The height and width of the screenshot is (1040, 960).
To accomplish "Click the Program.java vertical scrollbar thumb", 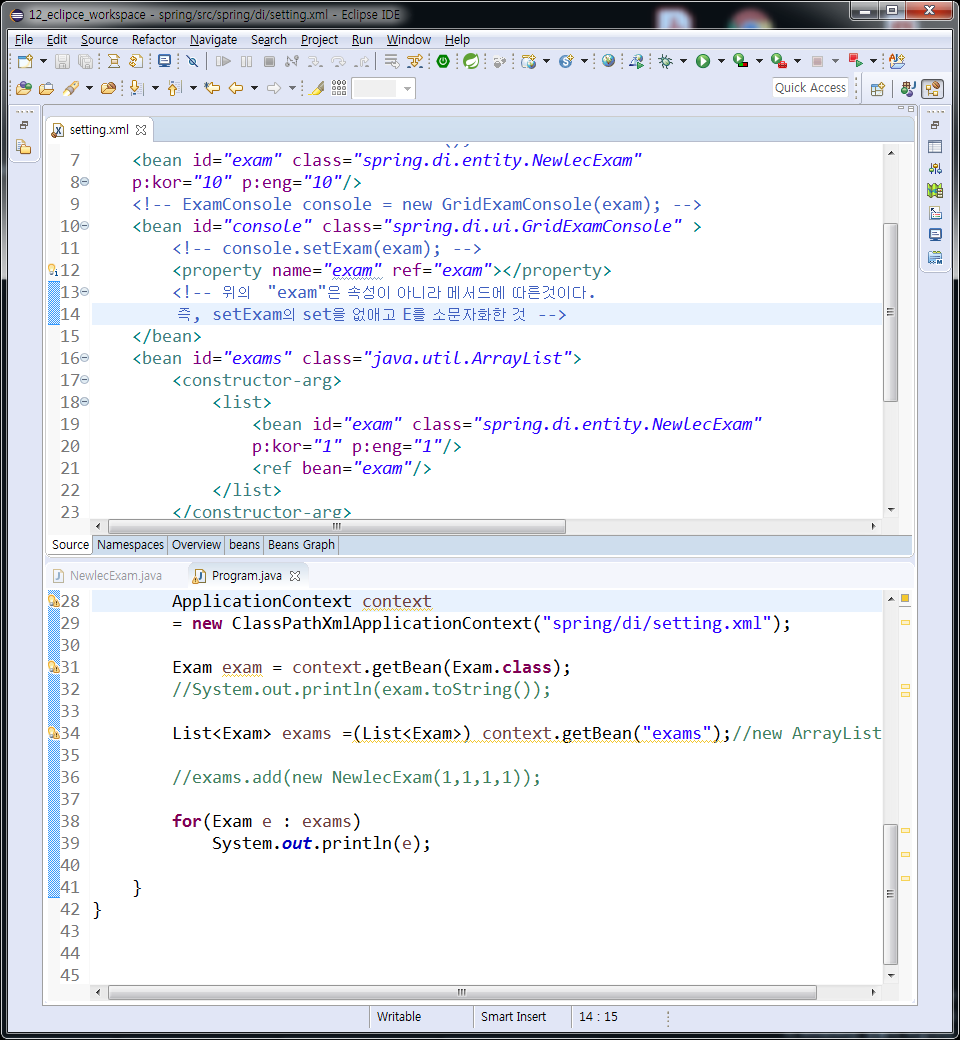I will (x=890, y=894).
